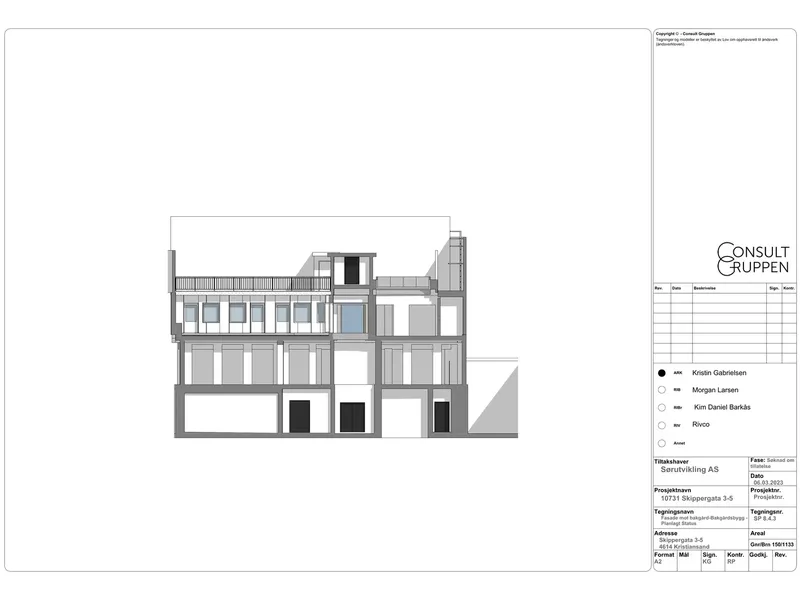Screen dimensions: 800x600
Task: Click the copyright notice text at top
Action: [x=716, y=39]
